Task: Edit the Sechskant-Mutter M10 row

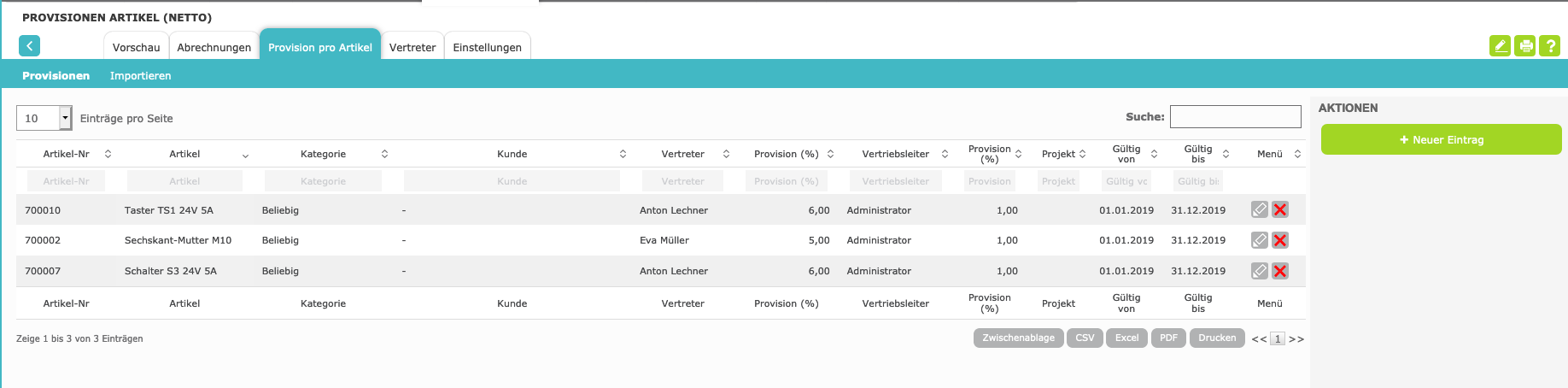Action: [1259, 241]
